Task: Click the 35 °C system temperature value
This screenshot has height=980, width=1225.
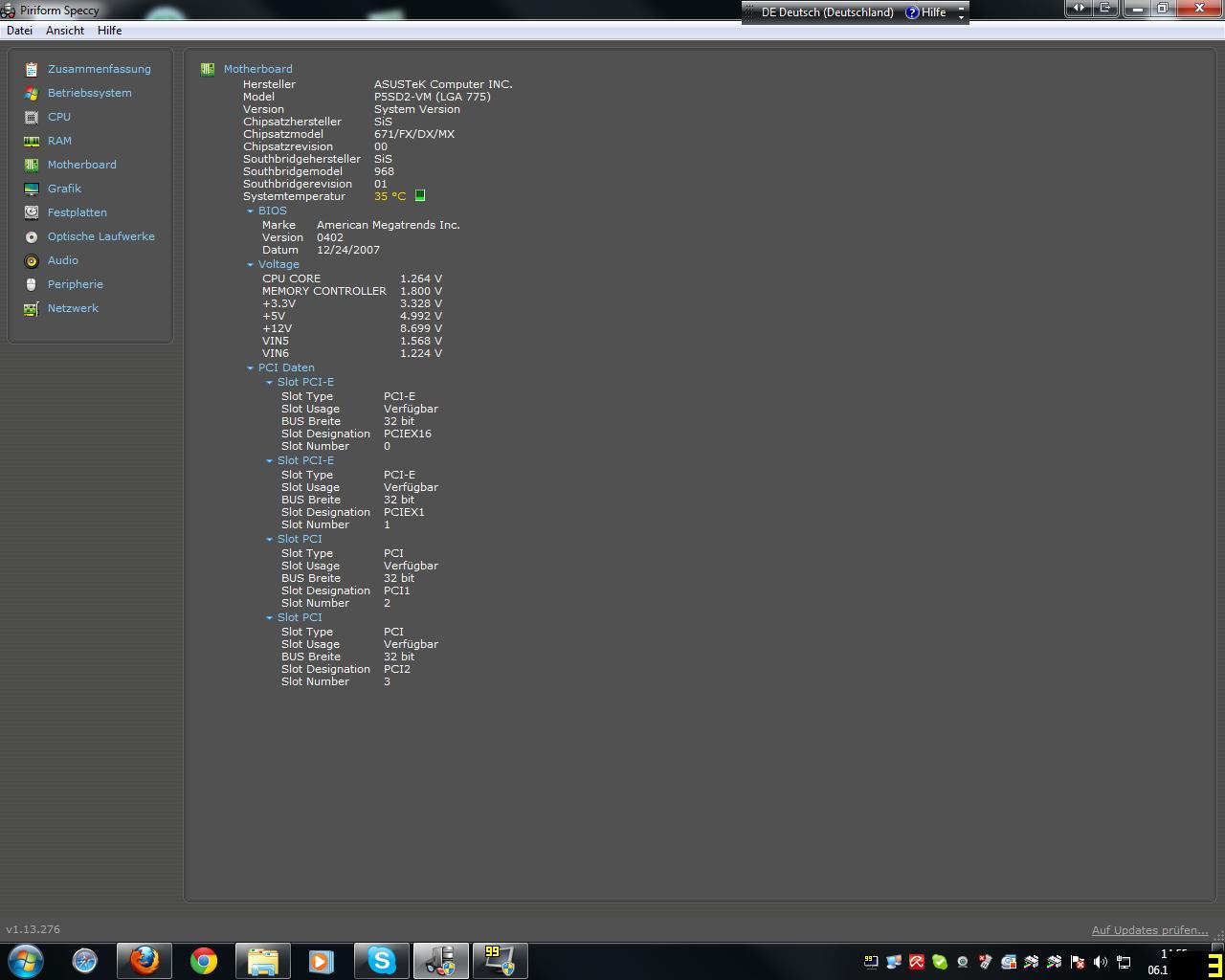Action: tap(390, 196)
